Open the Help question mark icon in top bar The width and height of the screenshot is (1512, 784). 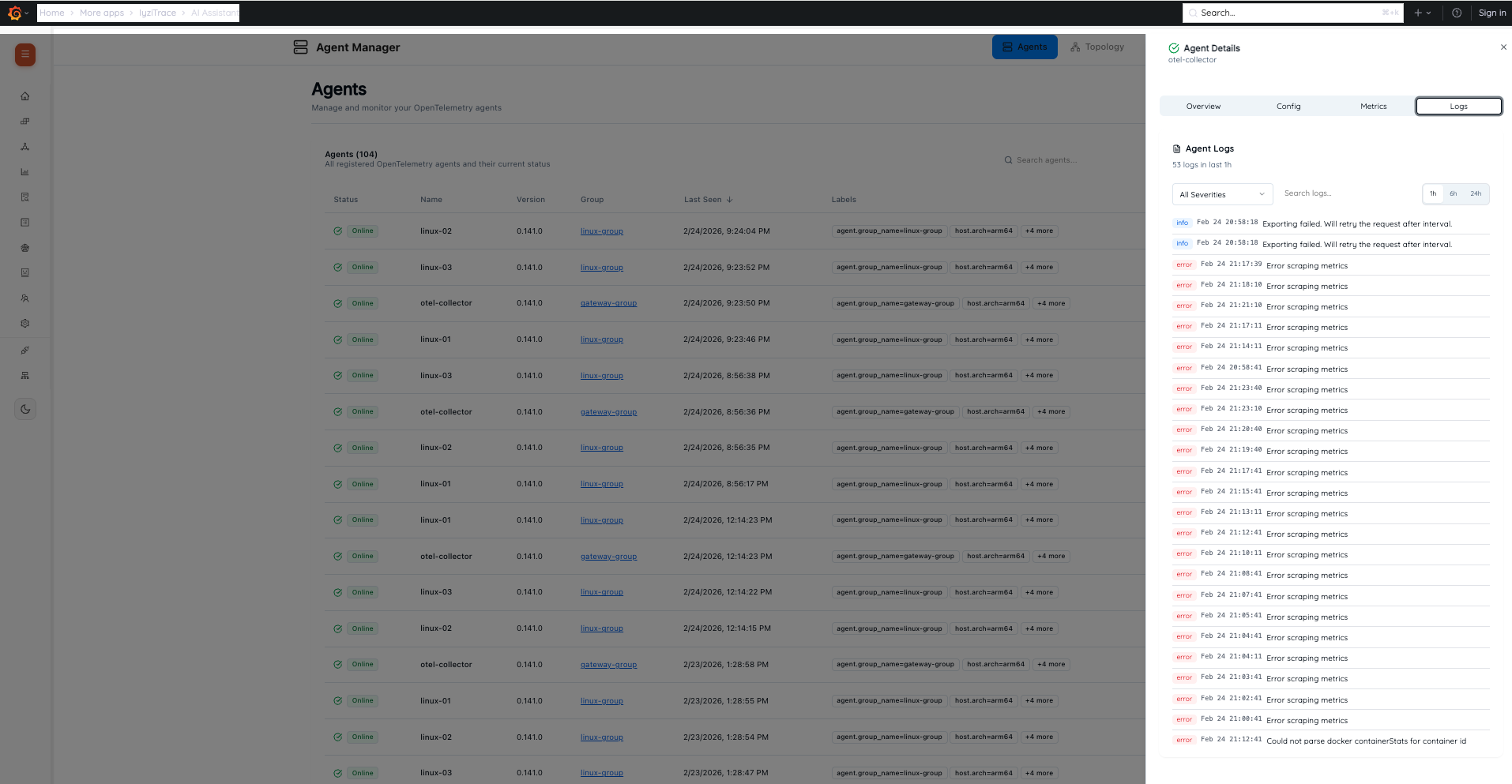coord(1456,13)
